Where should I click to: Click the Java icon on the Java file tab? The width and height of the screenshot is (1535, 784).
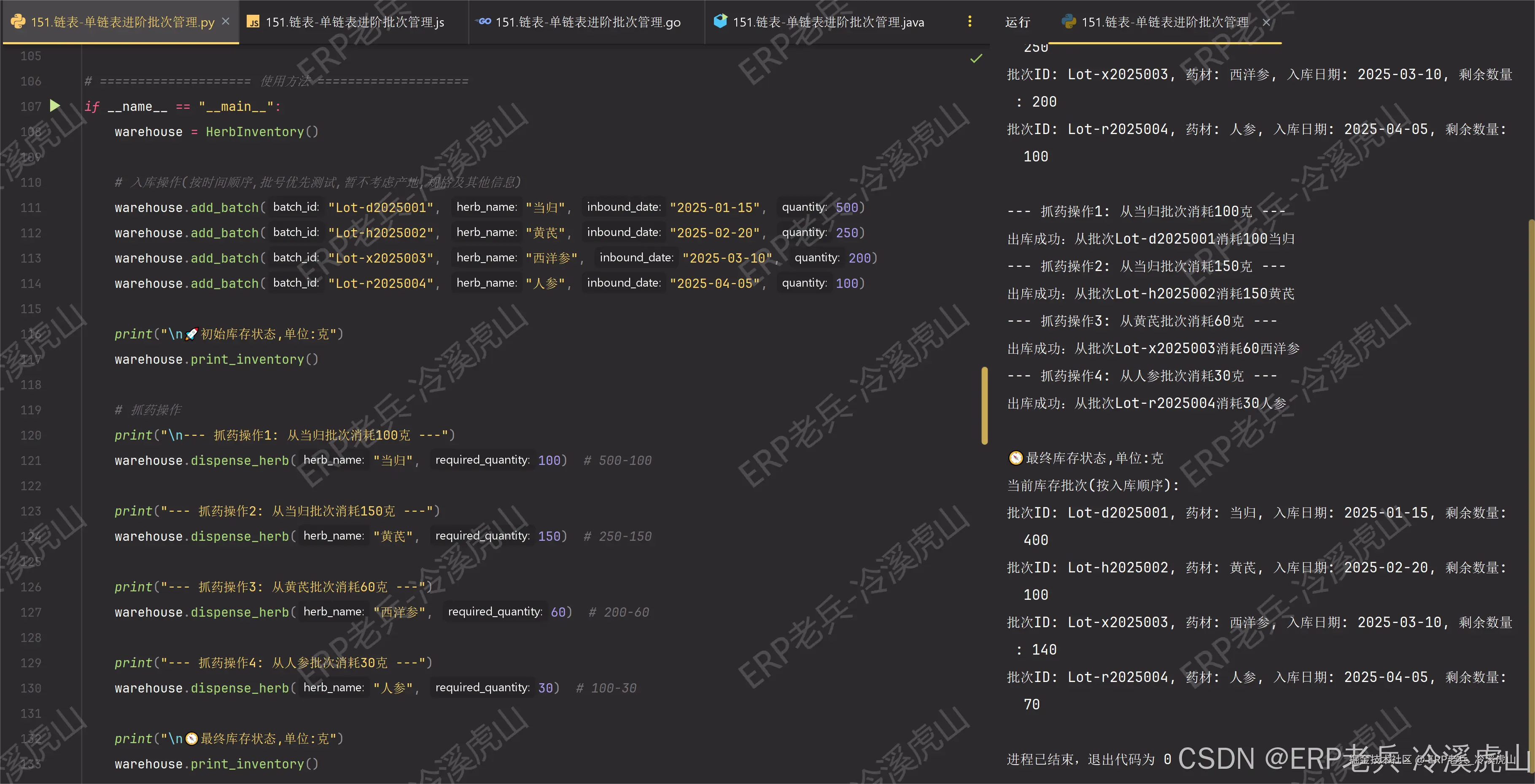click(x=720, y=21)
